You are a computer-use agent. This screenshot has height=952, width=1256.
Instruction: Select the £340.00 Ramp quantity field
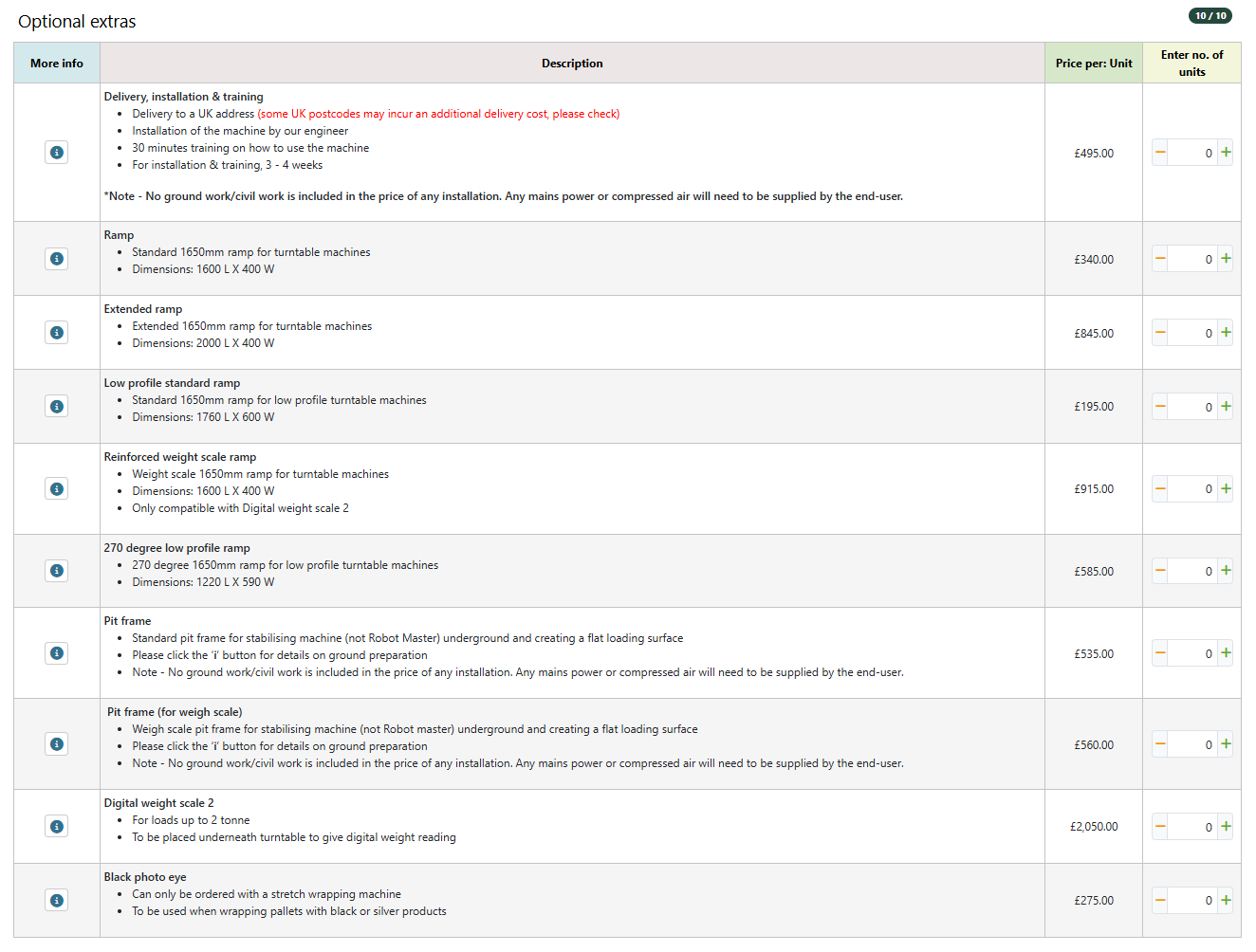(x=1192, y=259)
